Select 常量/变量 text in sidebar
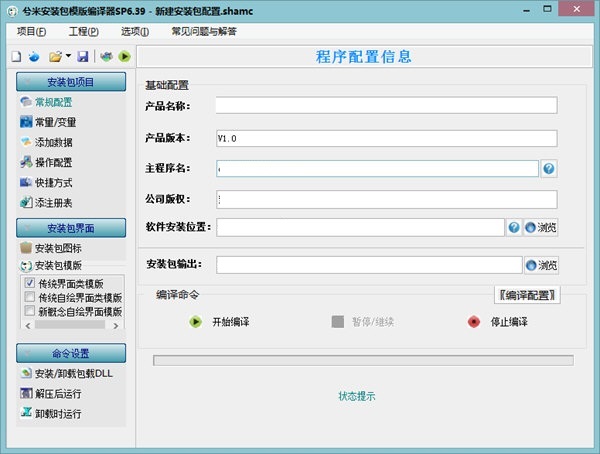Viewport: 600px width, 454px height. [x=55, y=122]
